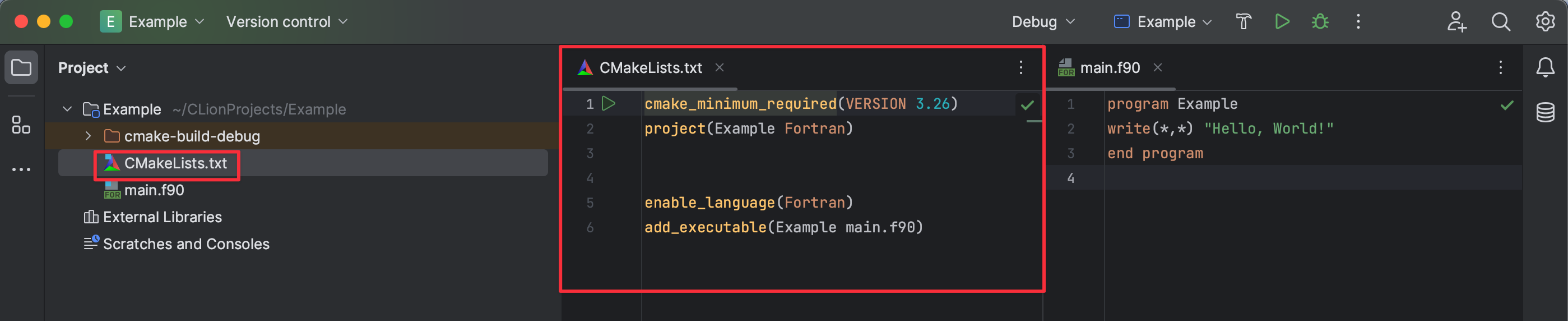The height and width of the screenshot is (321, 1568).
Task: Switch to the main.f90 editor tab
Action: [x=1109, y=67]
